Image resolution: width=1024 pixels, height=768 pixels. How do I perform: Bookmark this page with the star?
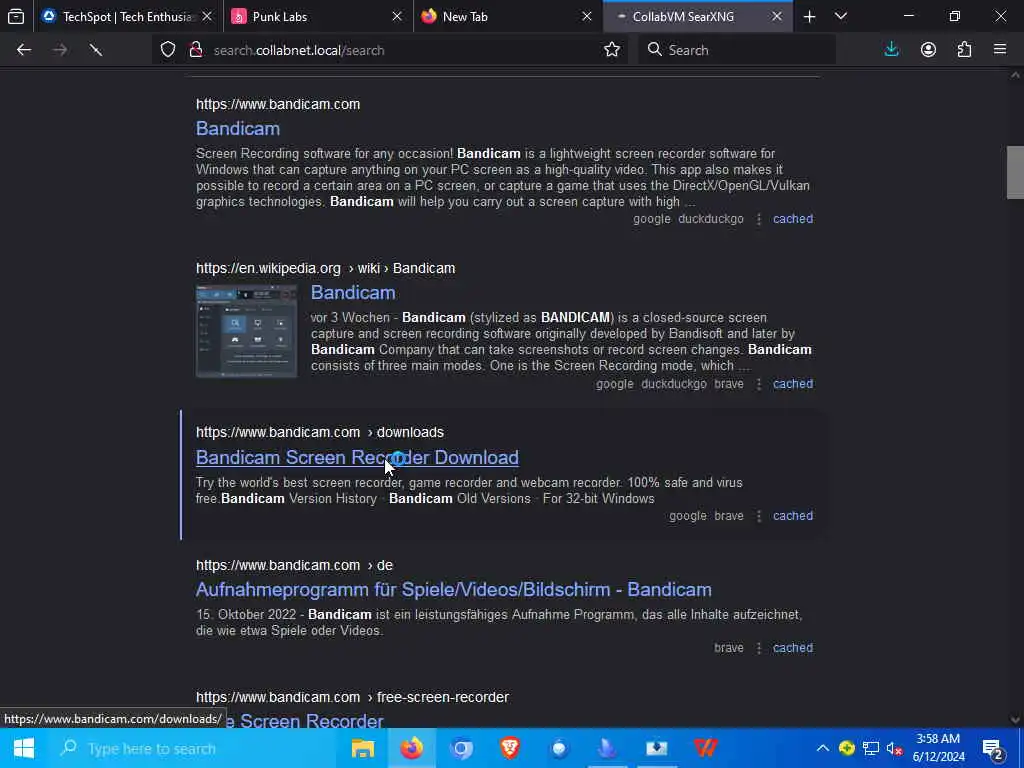(x=612, y=50)
